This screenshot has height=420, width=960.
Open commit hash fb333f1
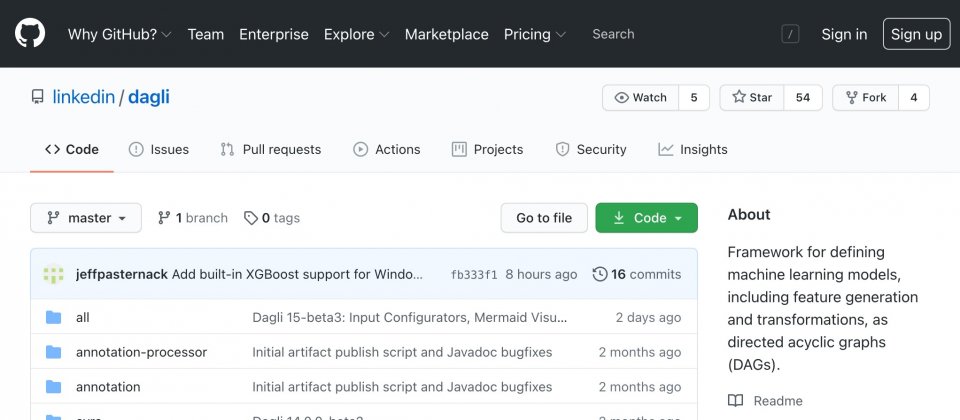tap(474, 274)
